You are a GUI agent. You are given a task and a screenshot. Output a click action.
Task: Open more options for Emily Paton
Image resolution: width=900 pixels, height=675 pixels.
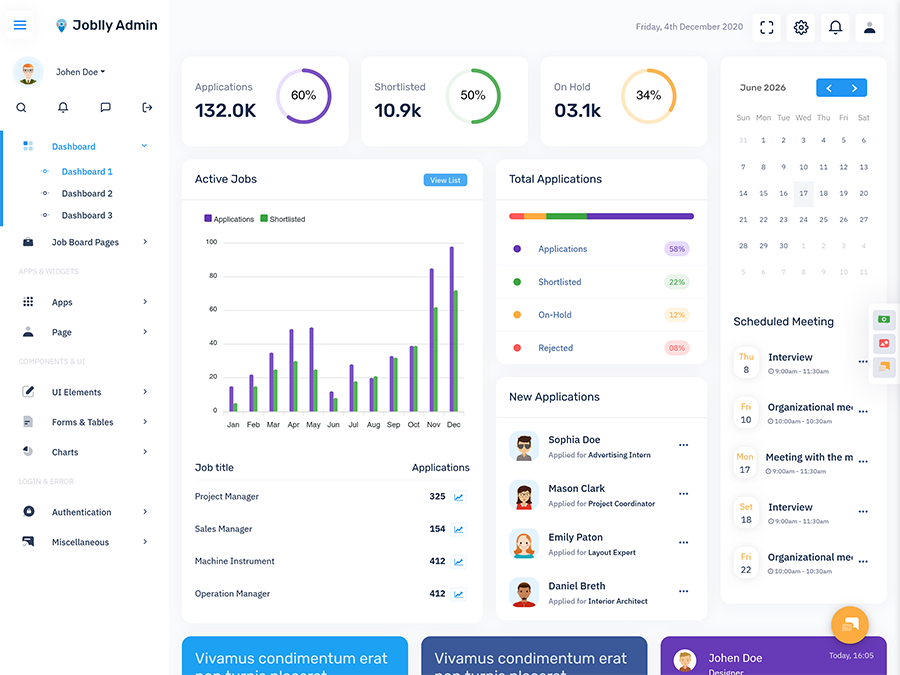coord(683,542)
